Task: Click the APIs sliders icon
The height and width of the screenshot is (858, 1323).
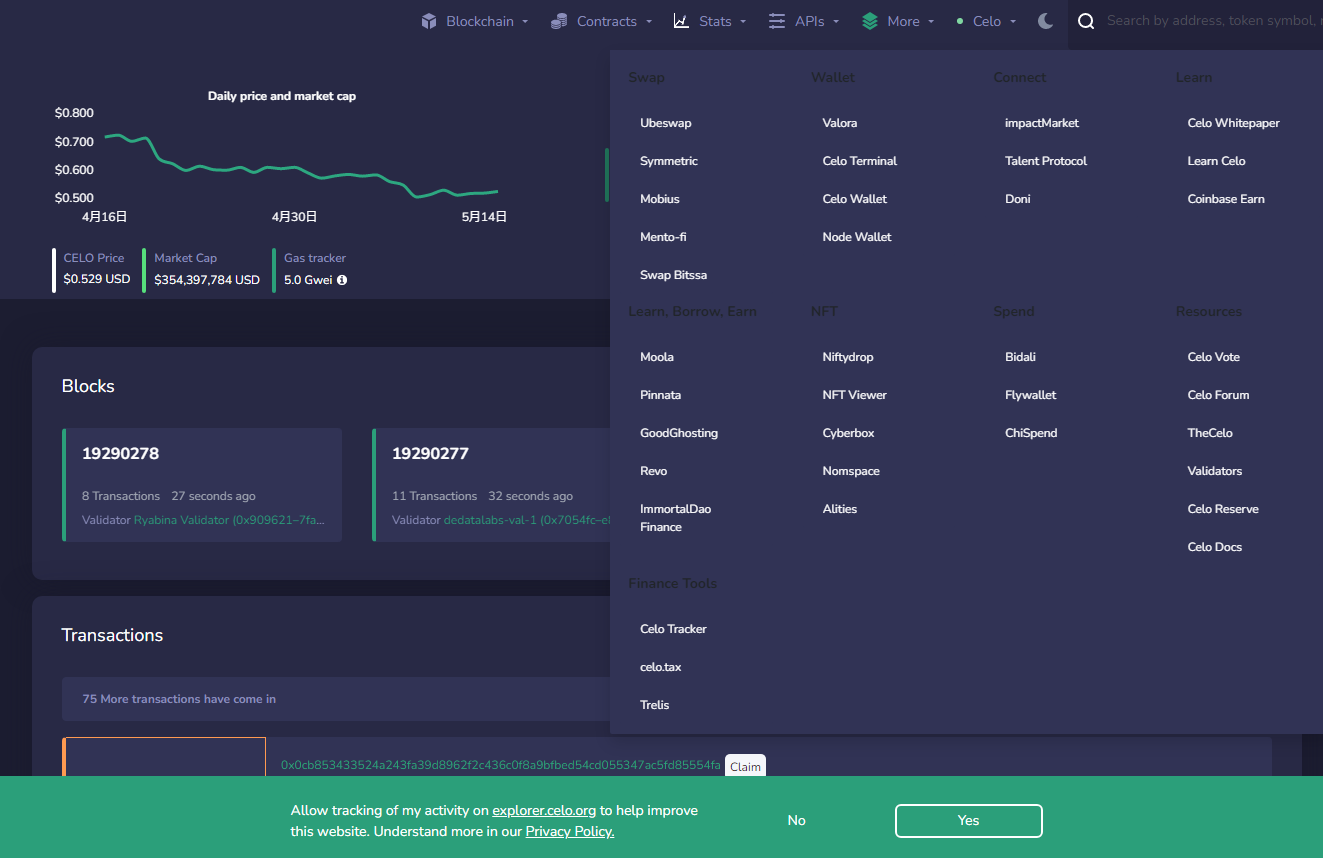Action: tap(777, 21)
